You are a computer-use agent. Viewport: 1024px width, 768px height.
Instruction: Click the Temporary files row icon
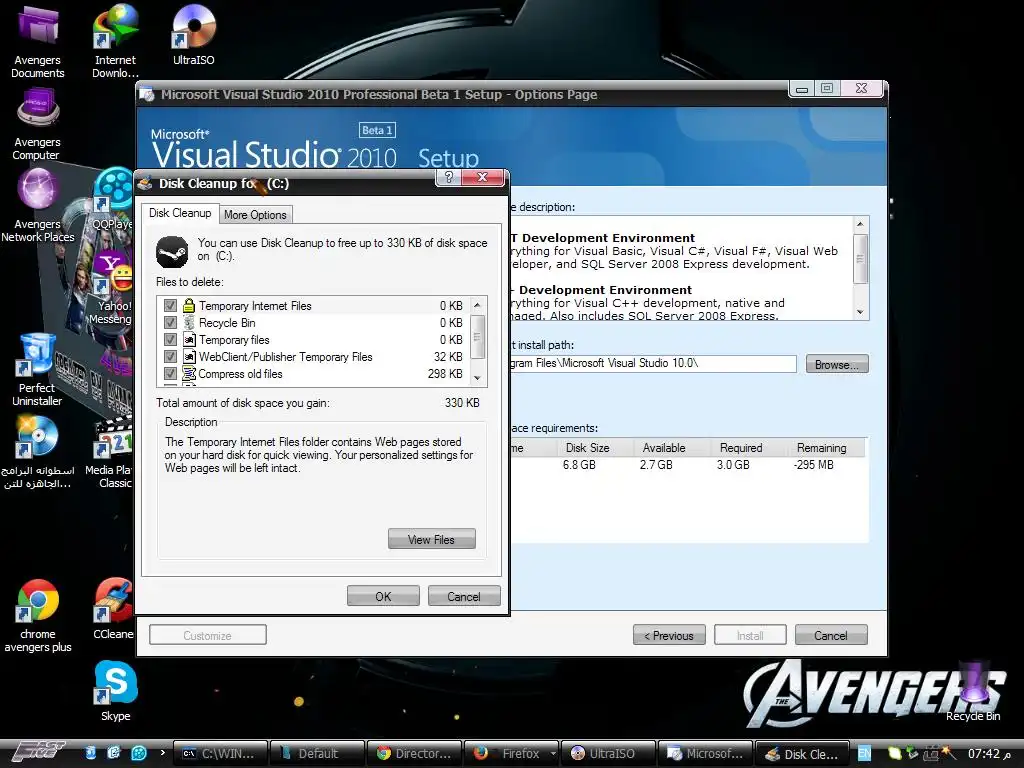coord(189,340)
